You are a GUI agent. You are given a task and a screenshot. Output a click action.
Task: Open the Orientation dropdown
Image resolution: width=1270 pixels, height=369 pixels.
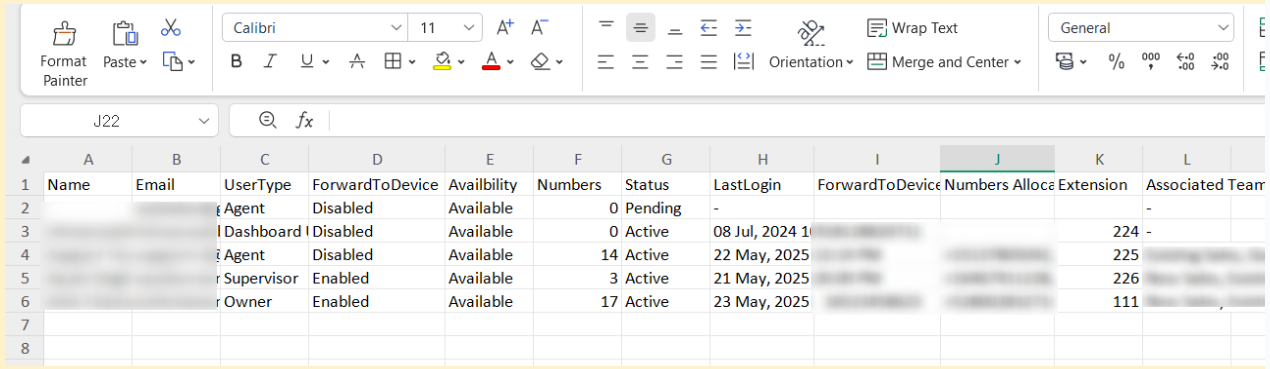click(850, 62)
